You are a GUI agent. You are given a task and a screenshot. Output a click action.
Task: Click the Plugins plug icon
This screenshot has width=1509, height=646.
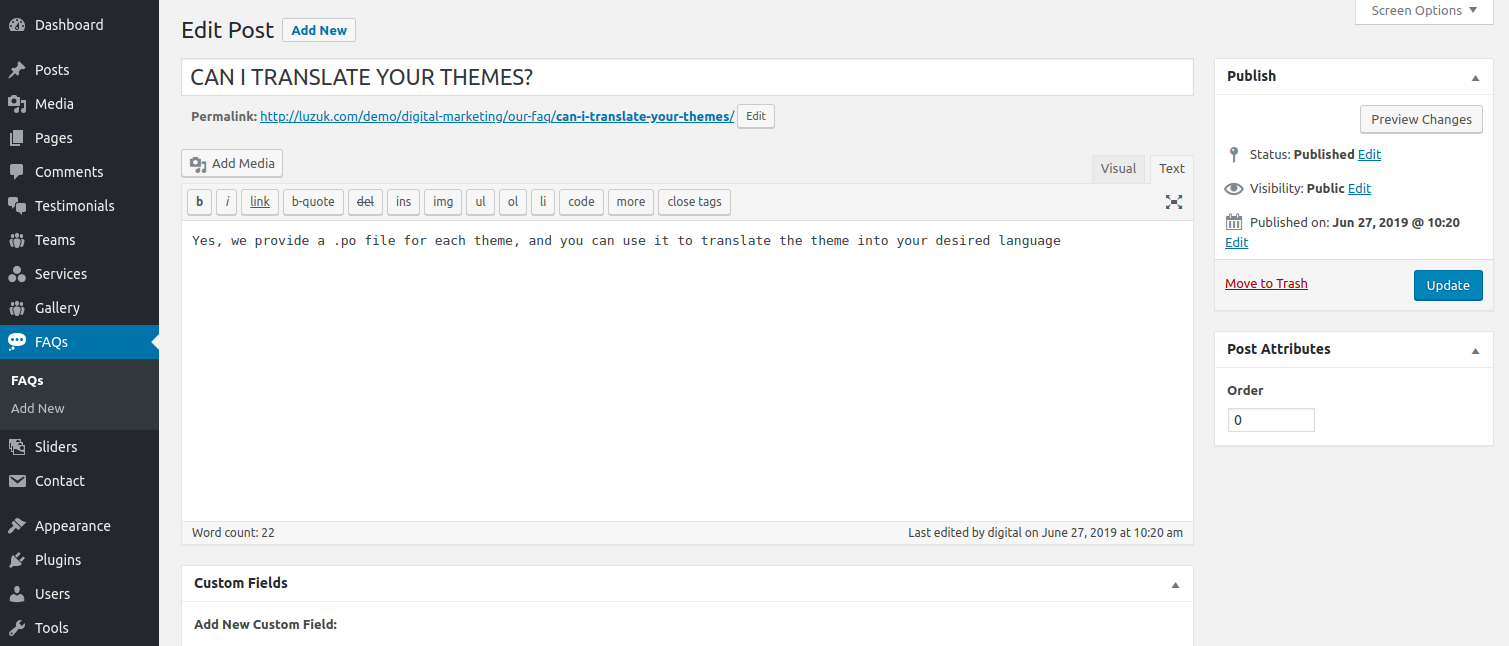pyautogui.click(x=17, y=560)
